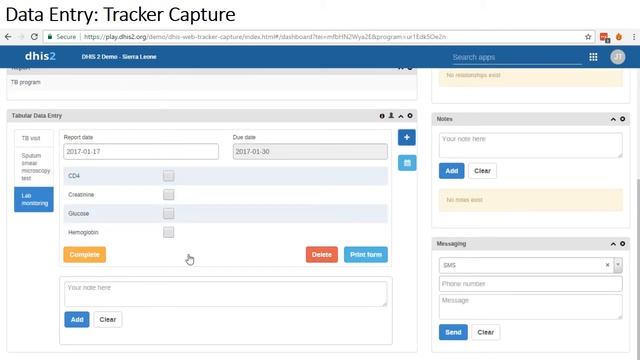This screenshot has height=360, width=640.
Task: Clear the SMS selection with x
Action: point(607,265)
